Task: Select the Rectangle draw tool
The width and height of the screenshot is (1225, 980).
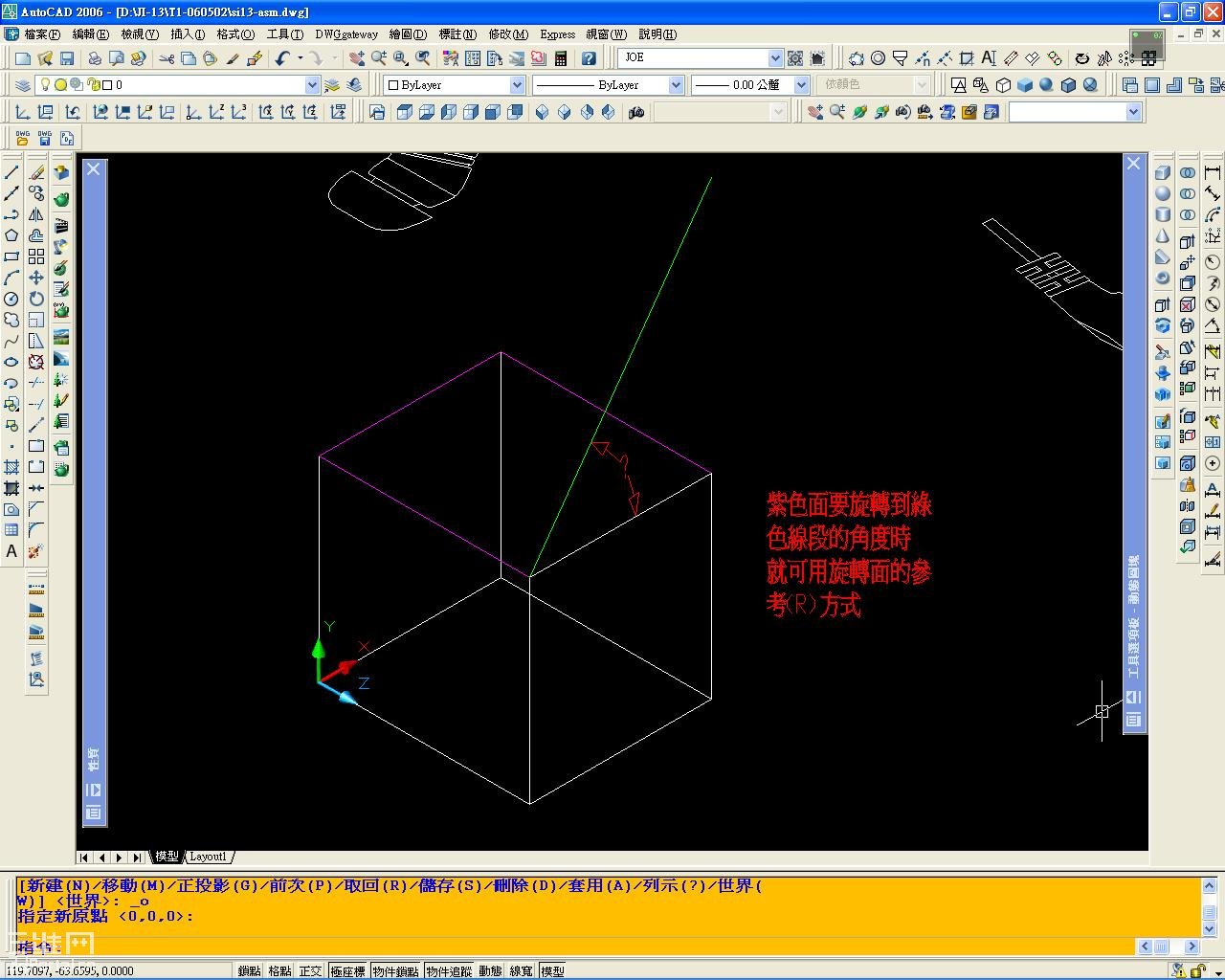Action: tap(11, 256)
